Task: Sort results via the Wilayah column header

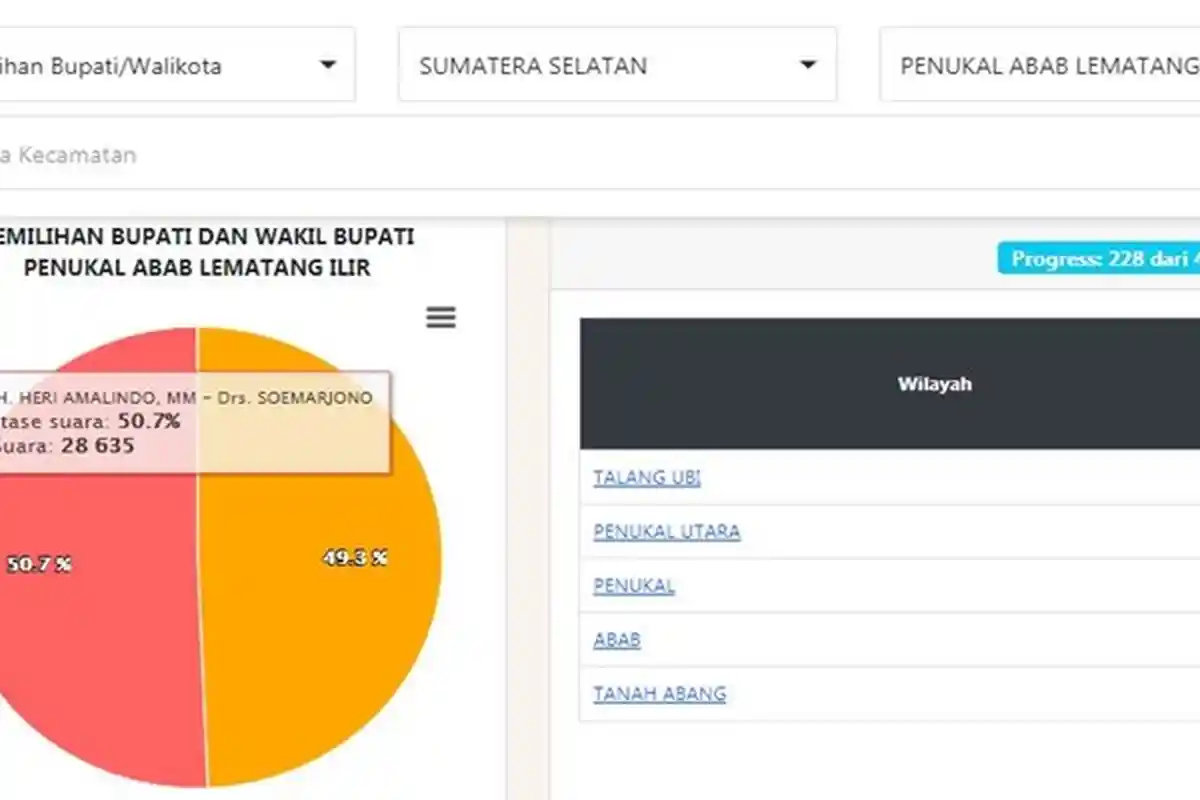Action: pyautogui.click(x=934, y=383)
